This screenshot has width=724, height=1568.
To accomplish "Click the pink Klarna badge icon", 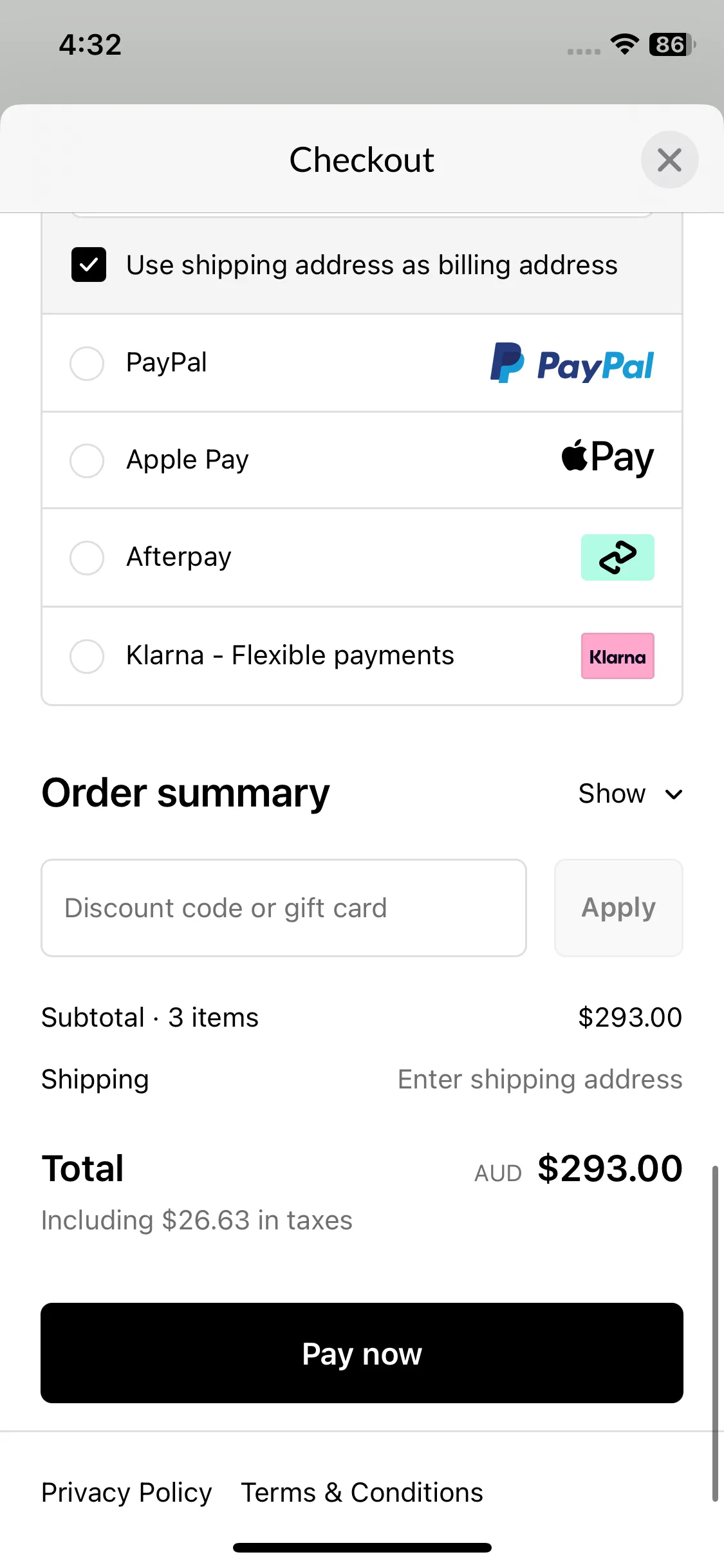I will point(617,656).
